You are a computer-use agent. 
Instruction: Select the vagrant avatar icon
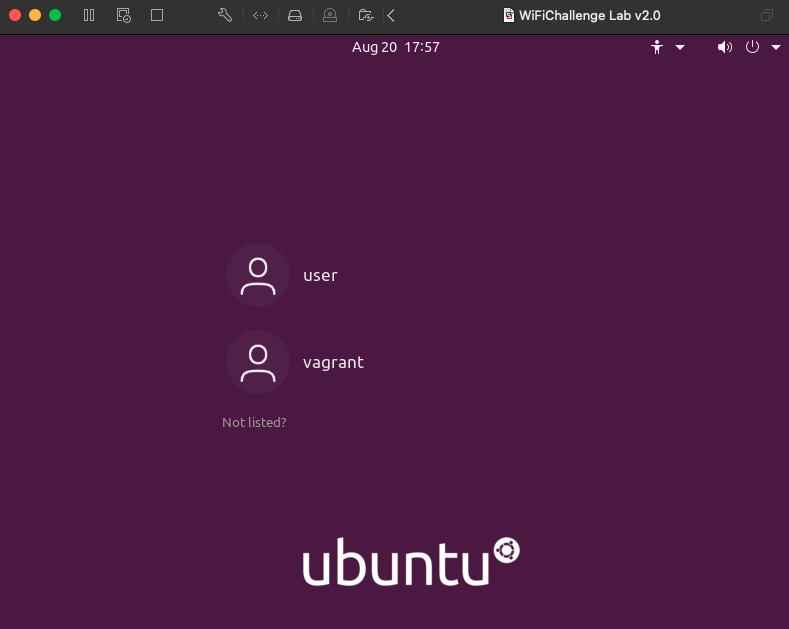258,362
